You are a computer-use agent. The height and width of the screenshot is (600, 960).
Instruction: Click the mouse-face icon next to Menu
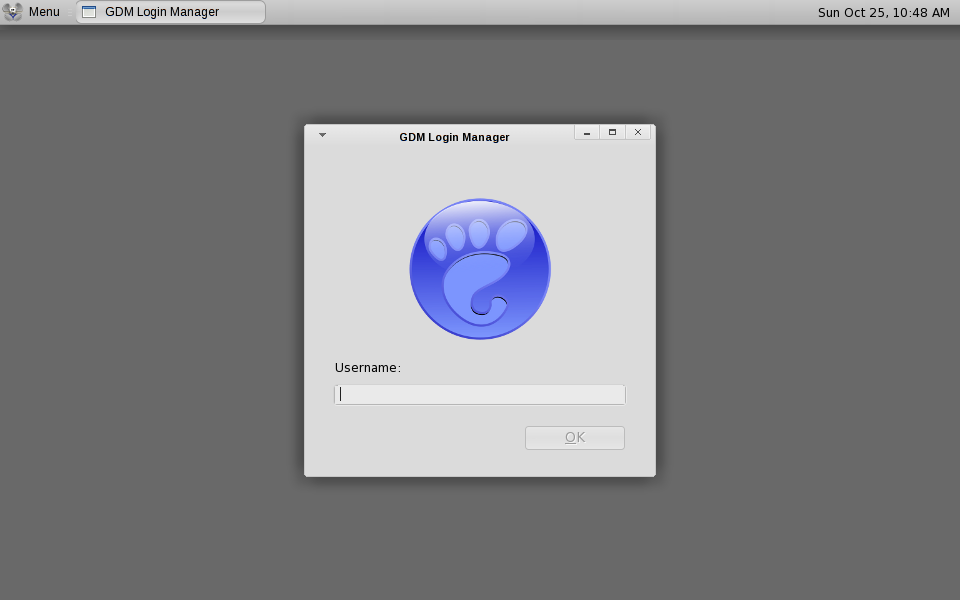12,12
